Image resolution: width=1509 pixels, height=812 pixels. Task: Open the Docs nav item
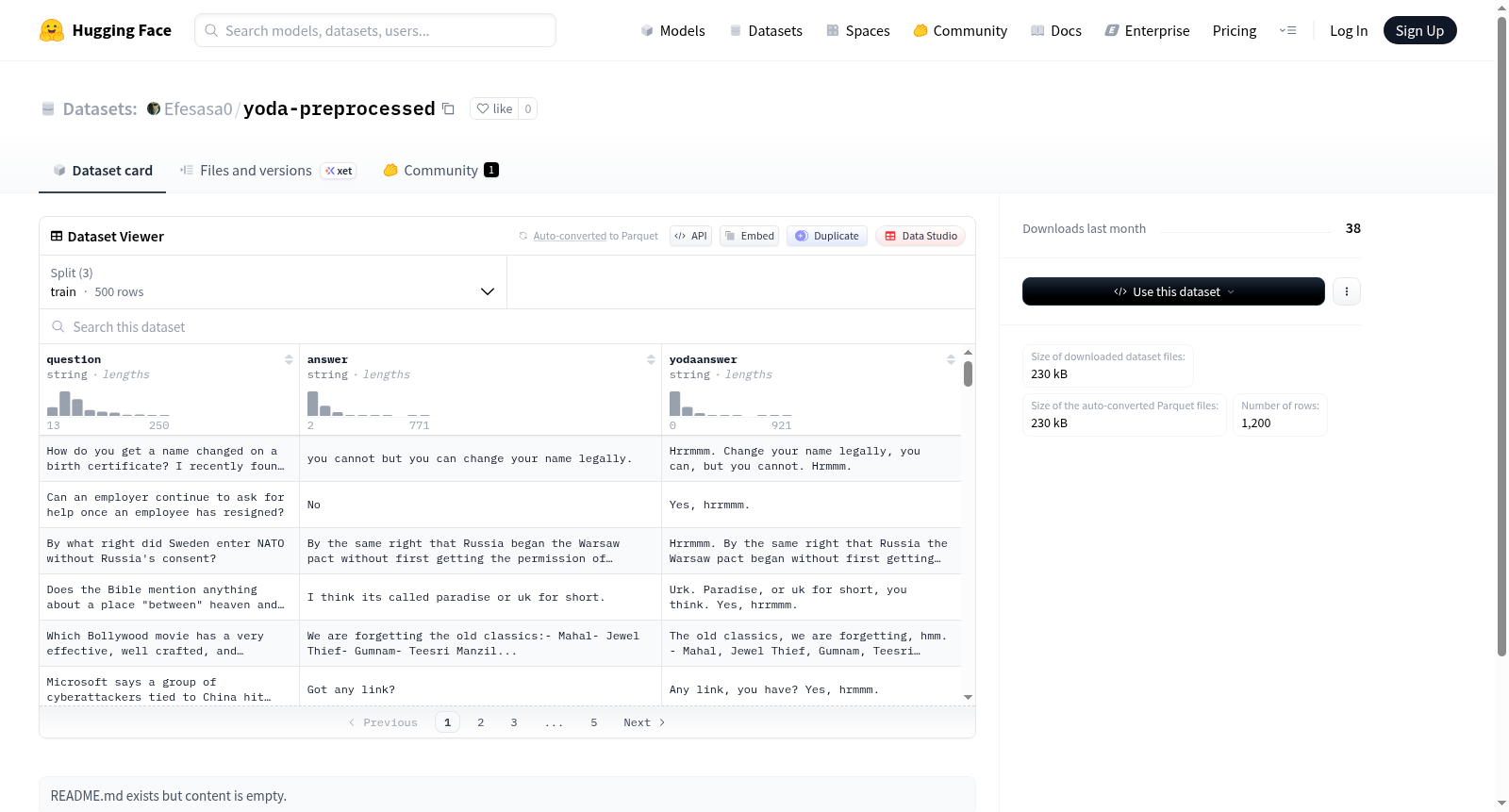pyautogui.click(x=1056, y=30)
